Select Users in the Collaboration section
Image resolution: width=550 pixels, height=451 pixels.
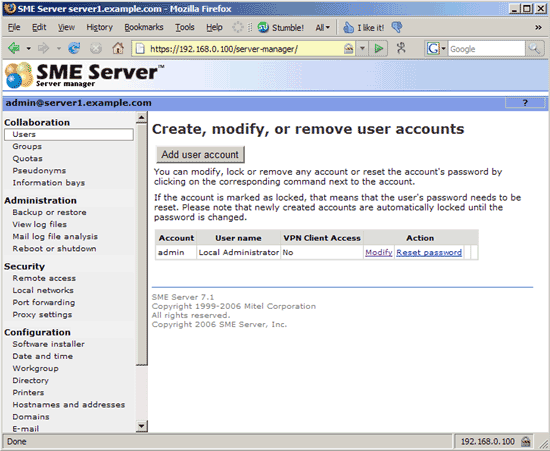point(69,134)
